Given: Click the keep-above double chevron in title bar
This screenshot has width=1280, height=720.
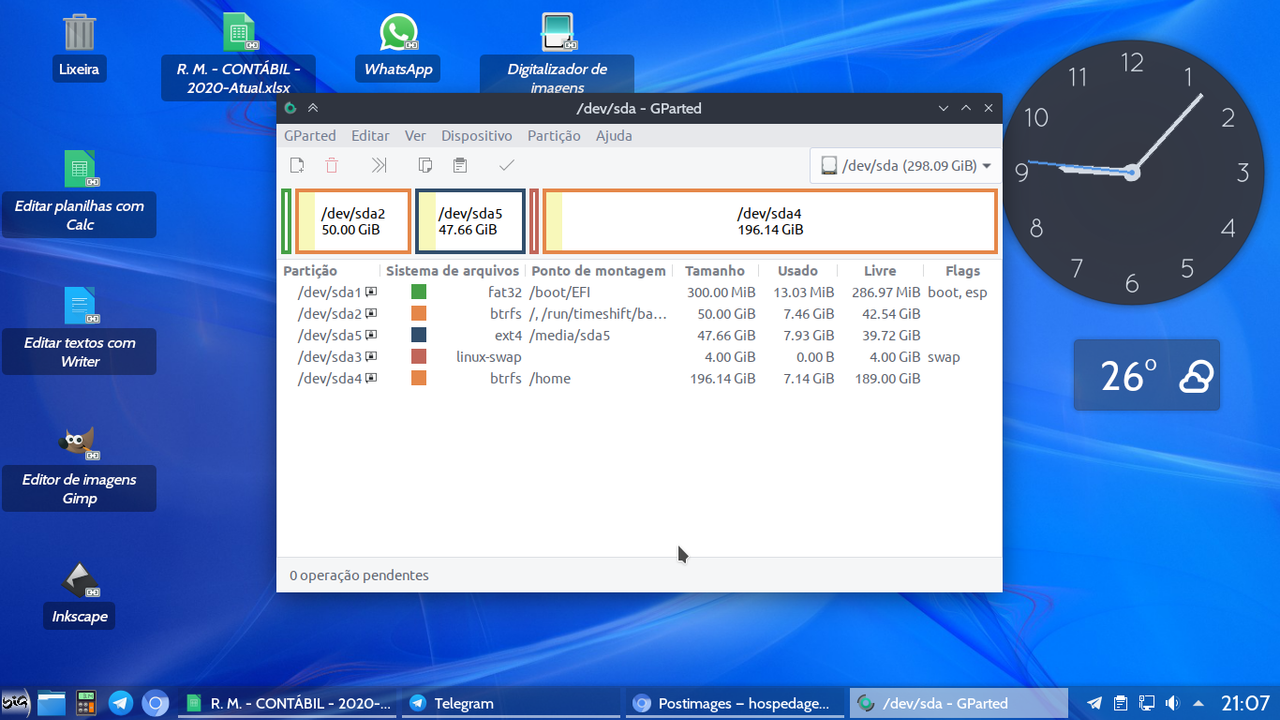Looking at the screenshot, I should tap(313, 108).
